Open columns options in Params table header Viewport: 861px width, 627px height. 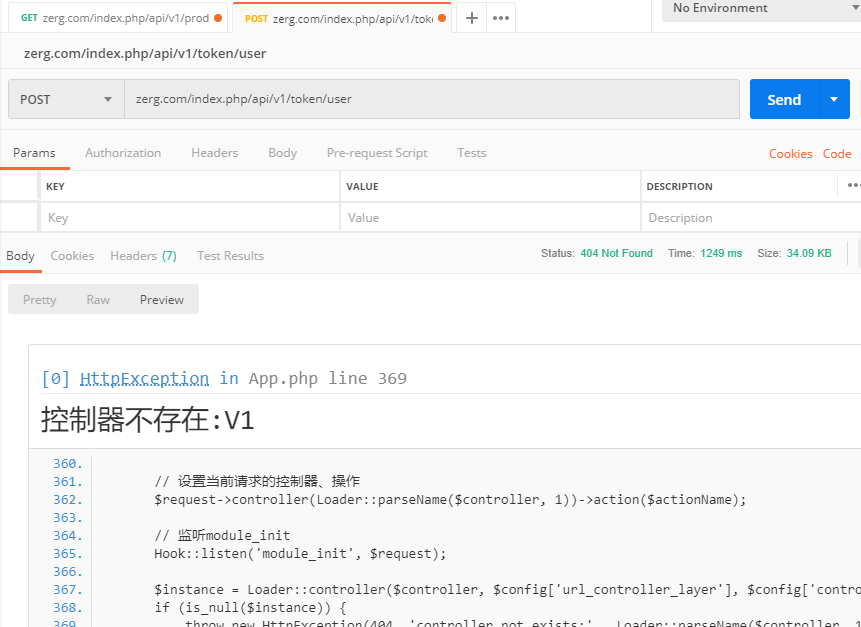(x=853, y=186)
